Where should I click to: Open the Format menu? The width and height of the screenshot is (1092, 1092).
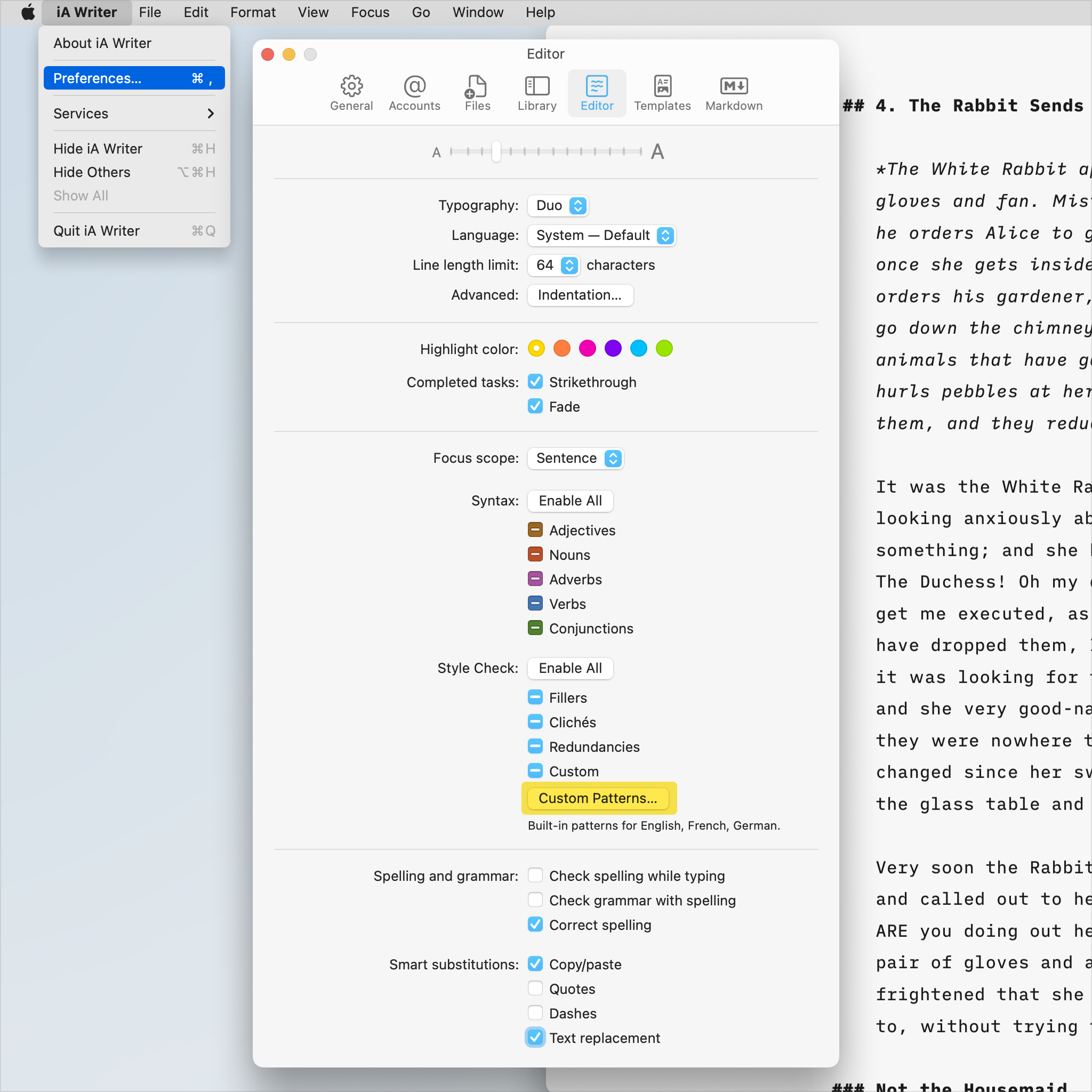(x=253, y=12)
